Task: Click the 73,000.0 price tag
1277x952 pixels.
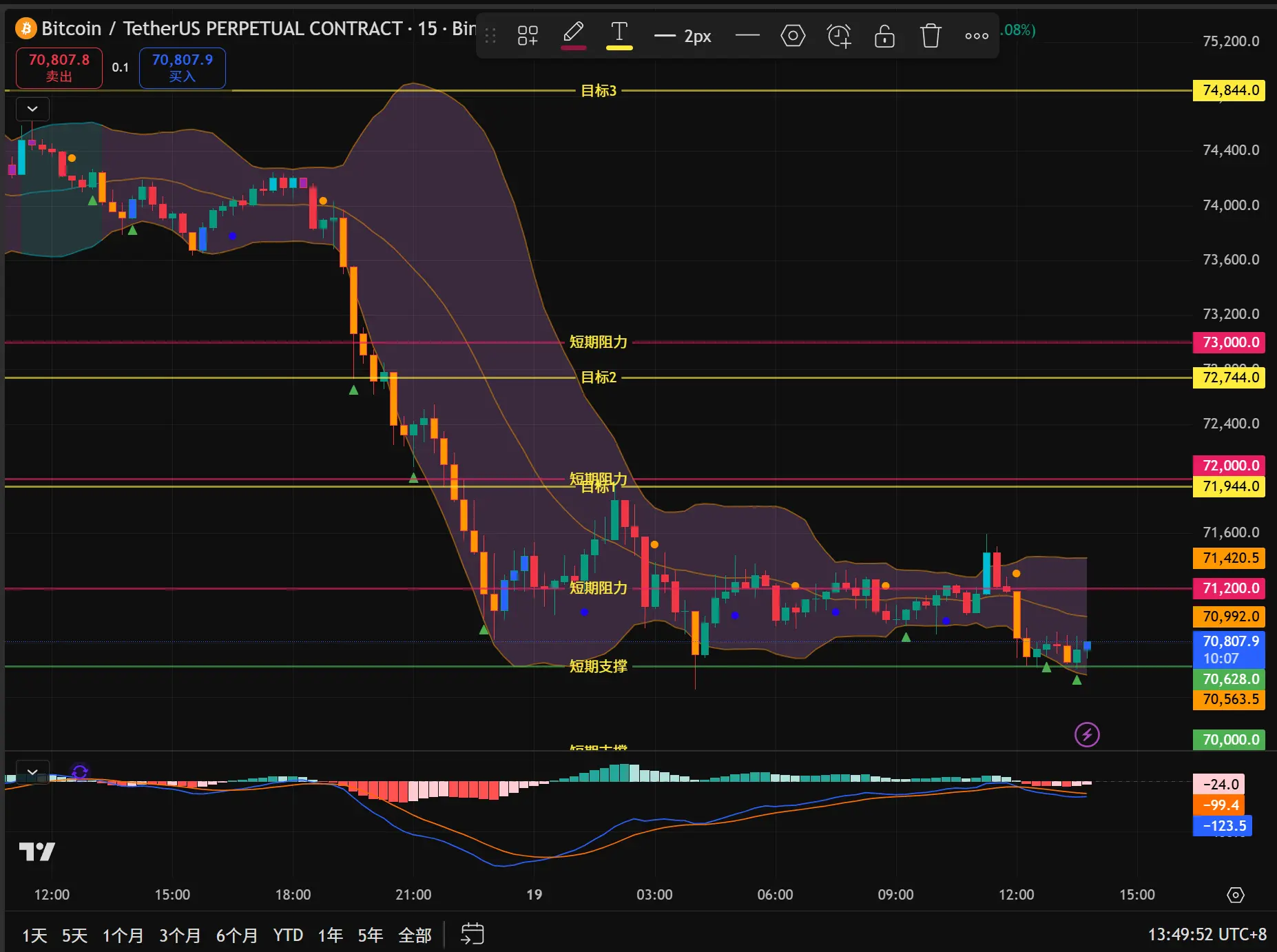Action: click(x=1229, y=342)
